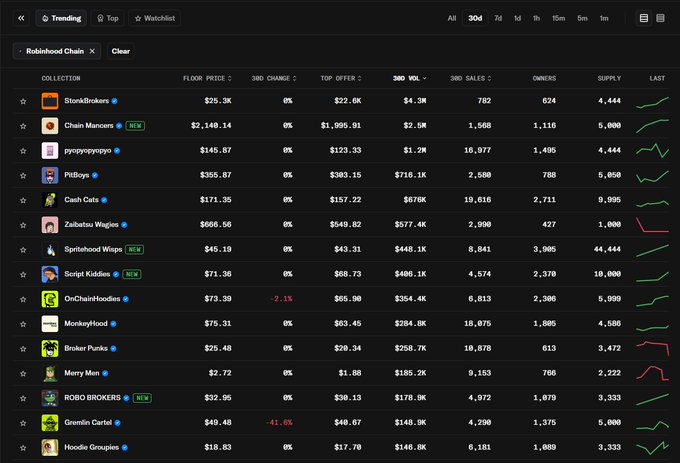Star pyopyopyopyo to add to watchlist

click(x=23, y=150)
